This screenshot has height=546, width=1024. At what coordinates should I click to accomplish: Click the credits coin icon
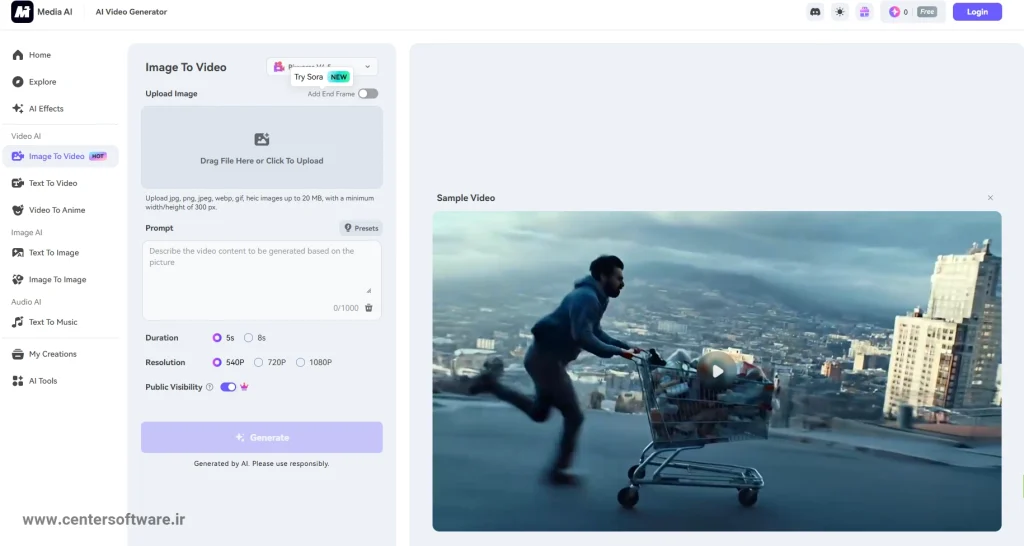[895, 12]
